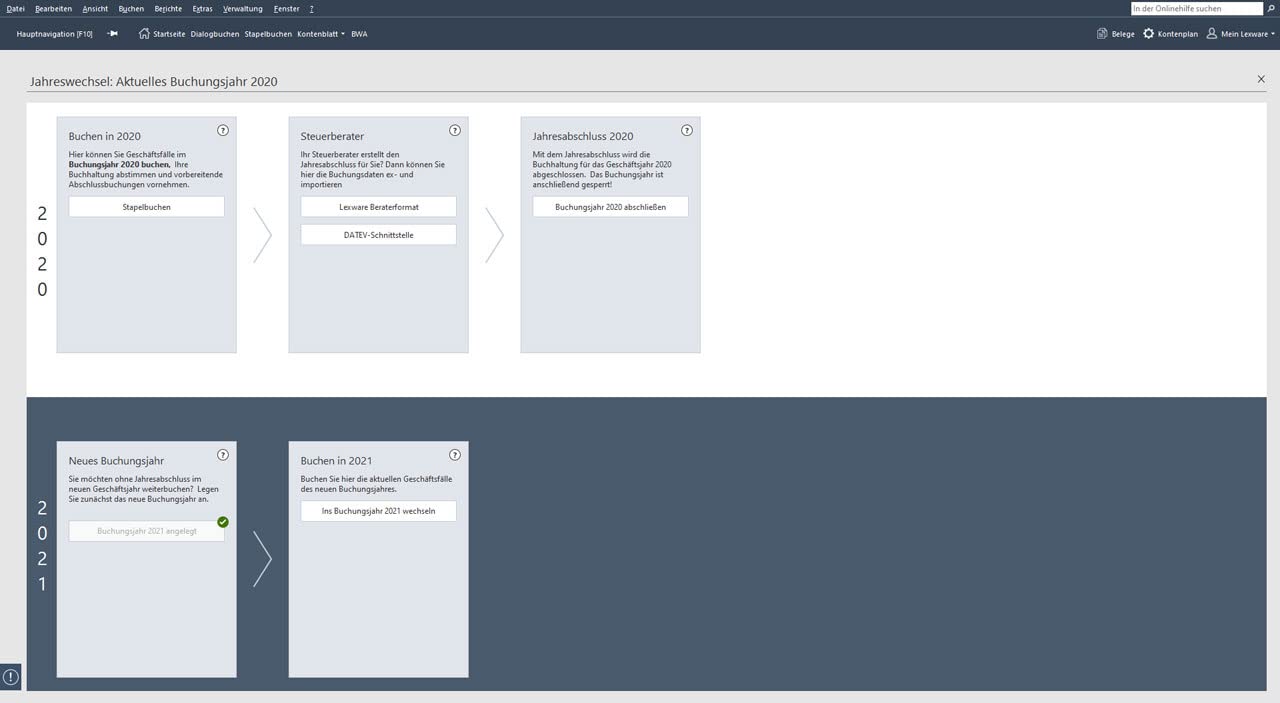Image resolution: width=1280 pixels, height=703 pixels.
Task: Click the Stapelbuchen button in the 2020 card
Action: [147, 207]
